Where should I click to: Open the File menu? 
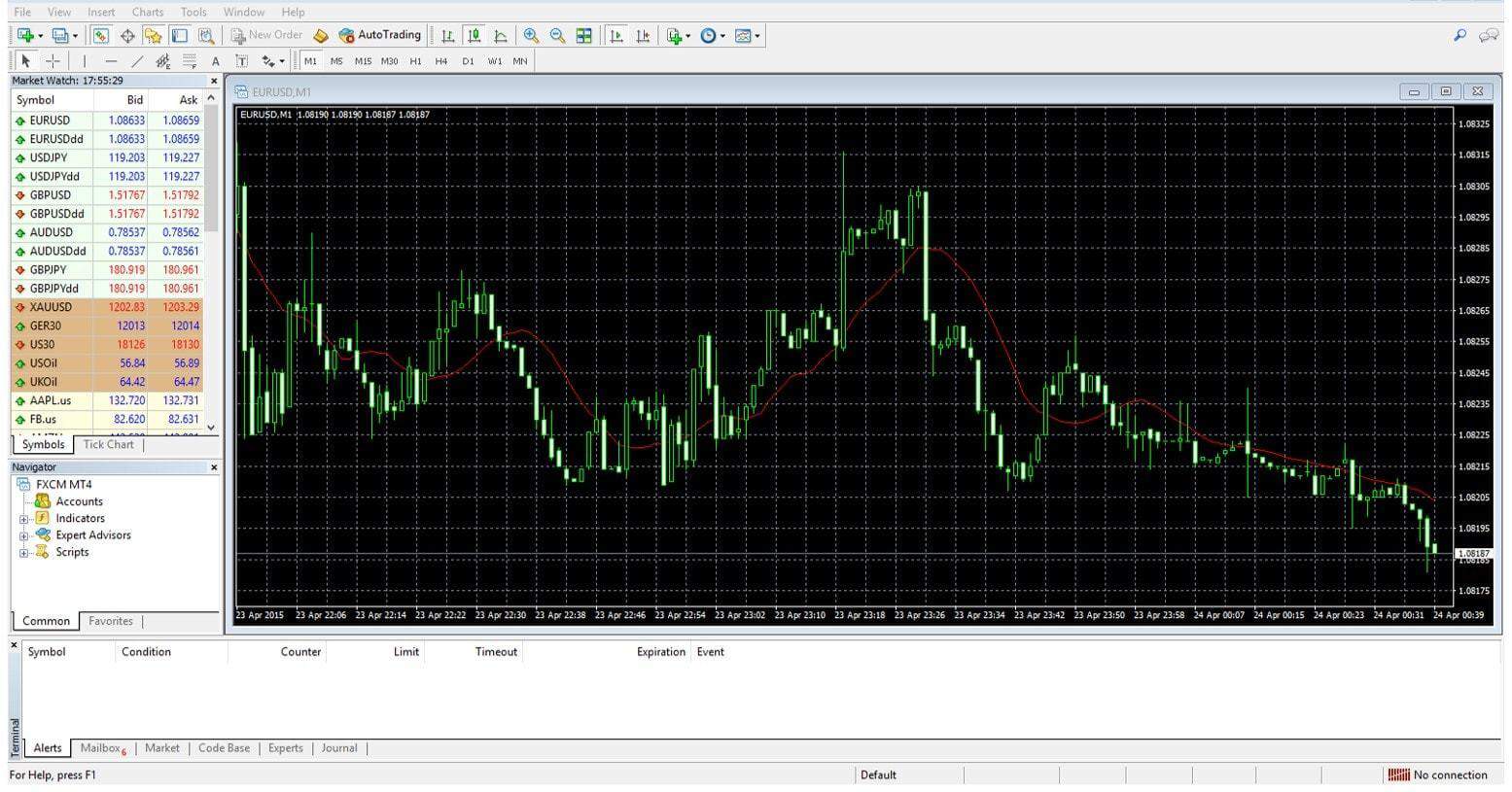[x=22, y=12]
